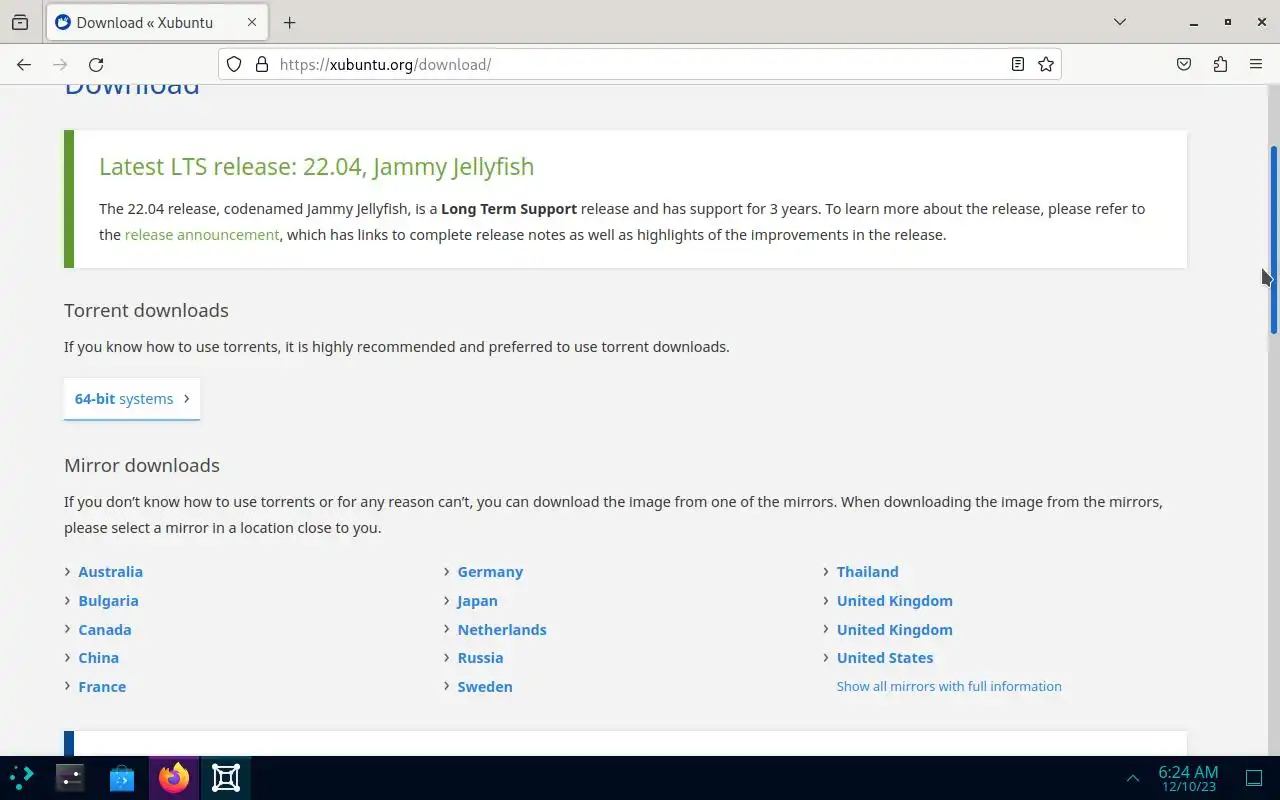
Task: Open the extensions puzzle icon
Action: (1220, 64)
